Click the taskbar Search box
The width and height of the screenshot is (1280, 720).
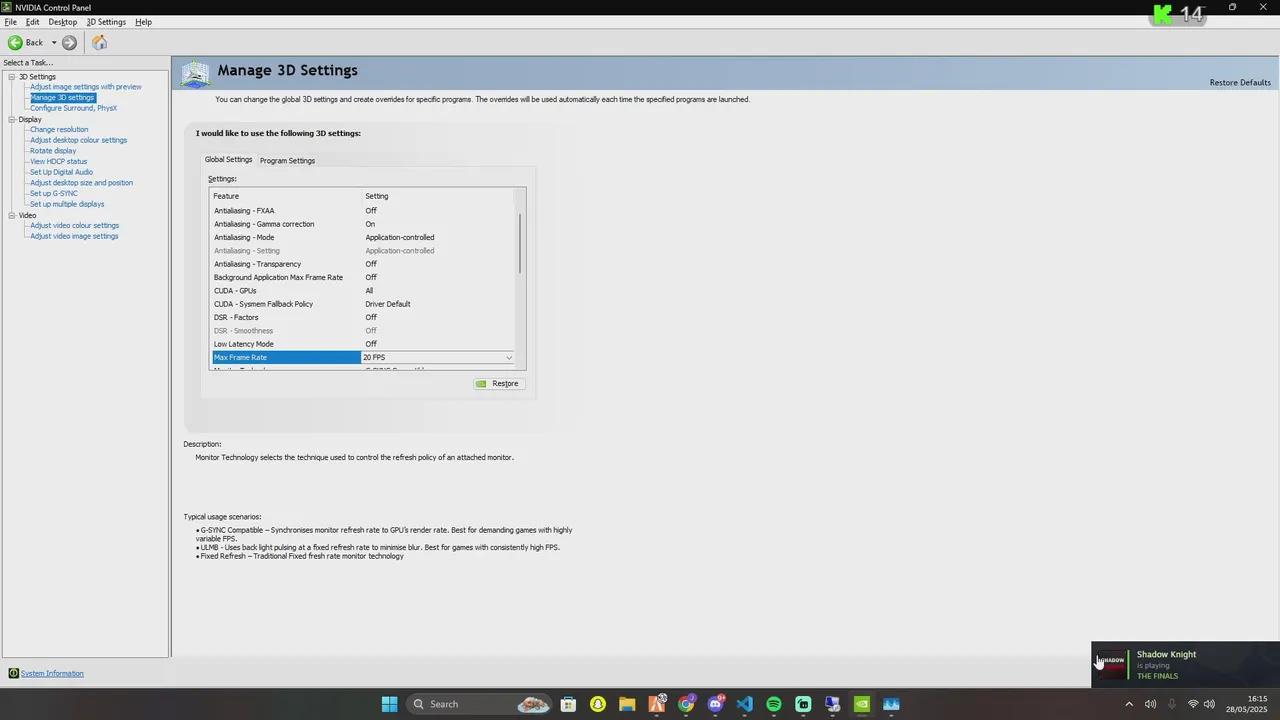click(481, 704)
